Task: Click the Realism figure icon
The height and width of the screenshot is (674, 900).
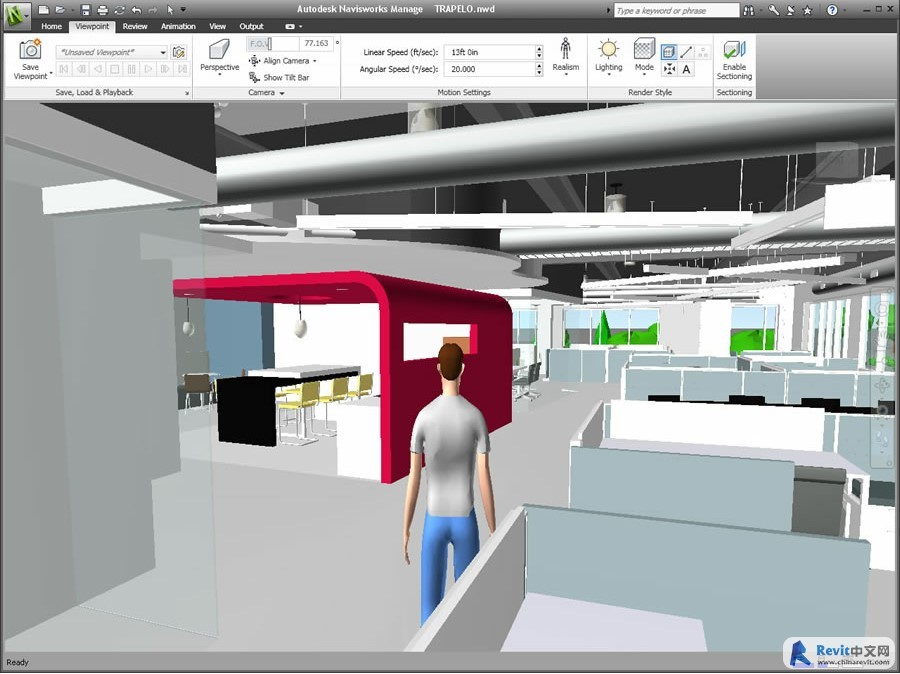Action: tap(566, 49)
